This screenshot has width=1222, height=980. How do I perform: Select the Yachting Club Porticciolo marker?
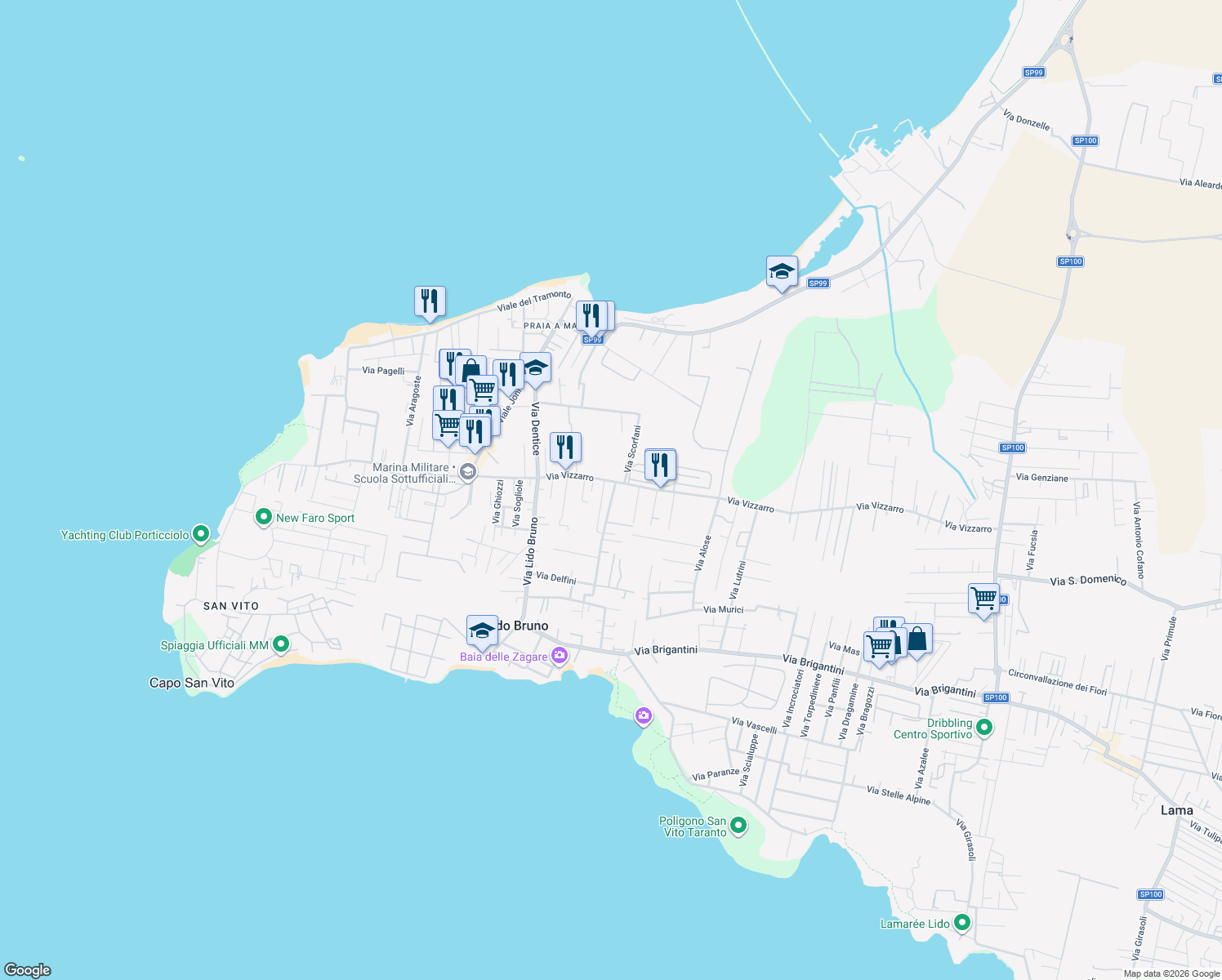[x=200, y=533]
